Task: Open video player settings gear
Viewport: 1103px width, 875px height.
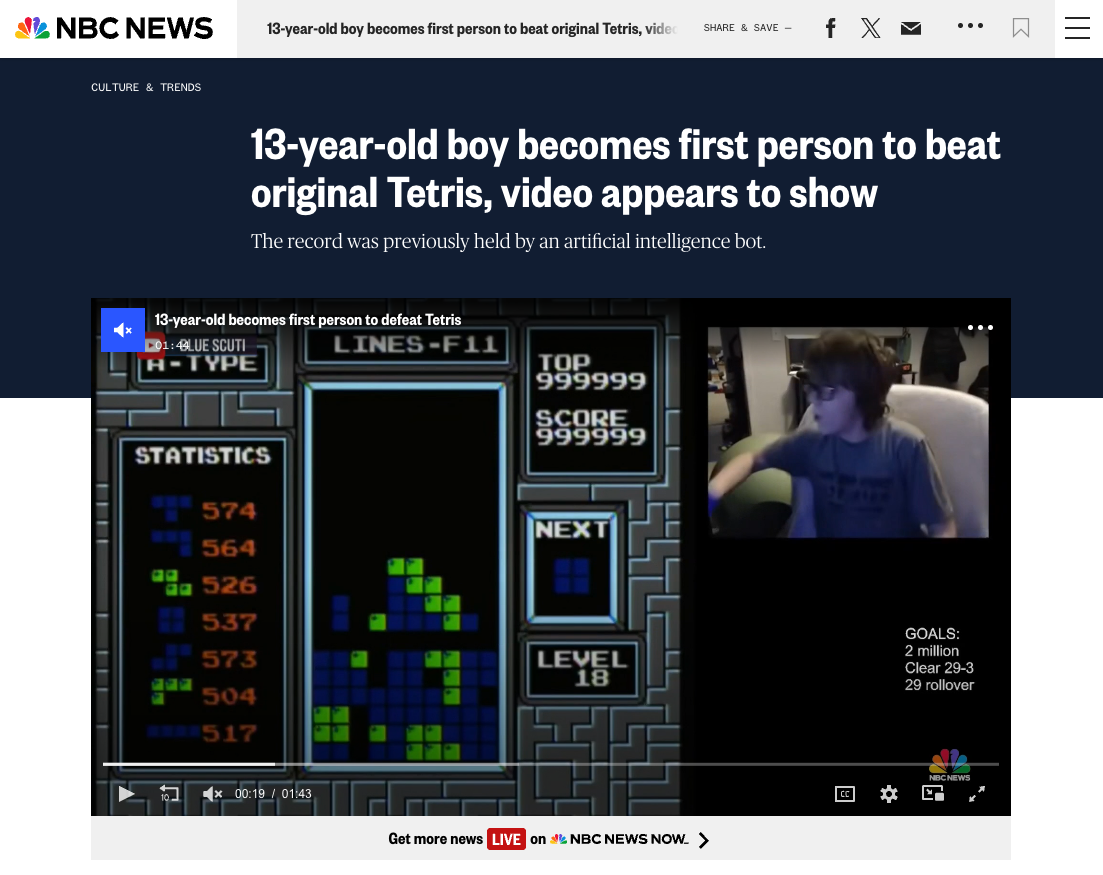Action: pyautogui.click(x=888, y=794)
